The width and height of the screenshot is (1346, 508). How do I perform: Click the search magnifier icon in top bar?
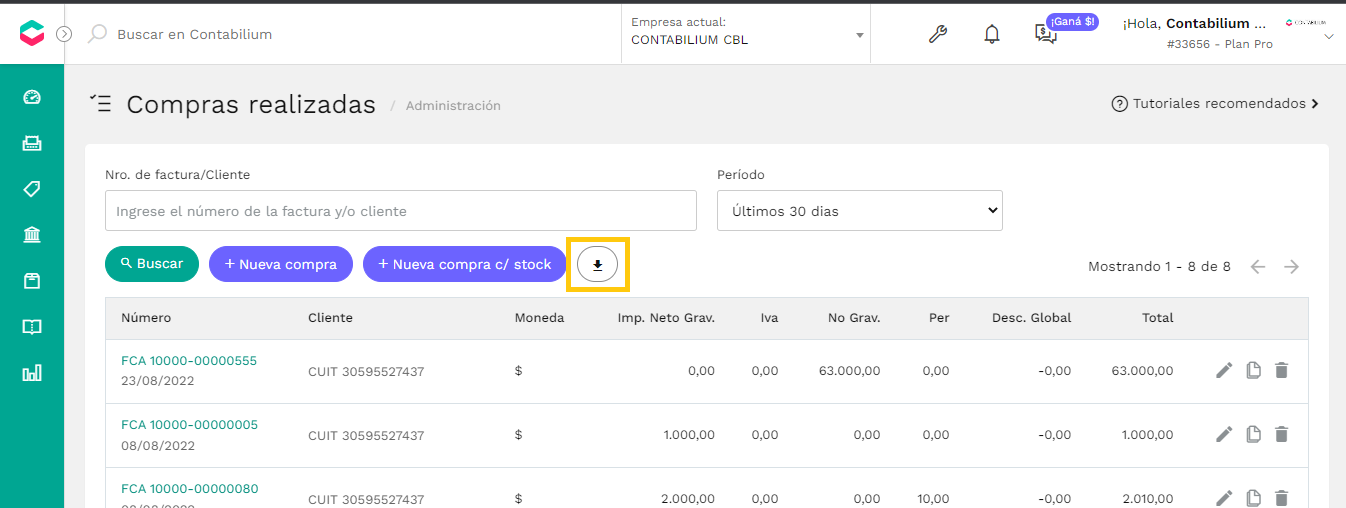tap(97, 34)
